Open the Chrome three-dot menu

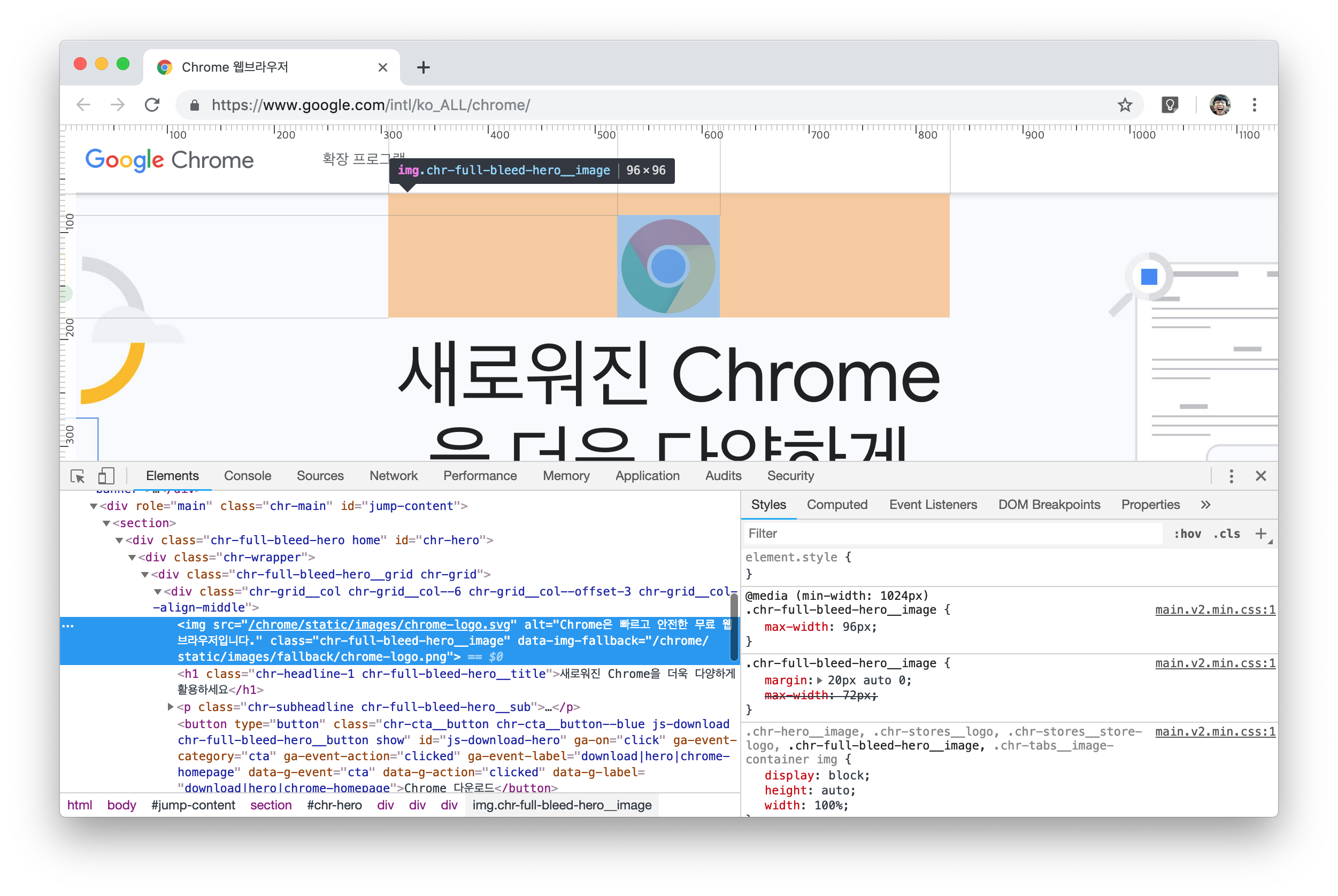(x=1254, y=105)
